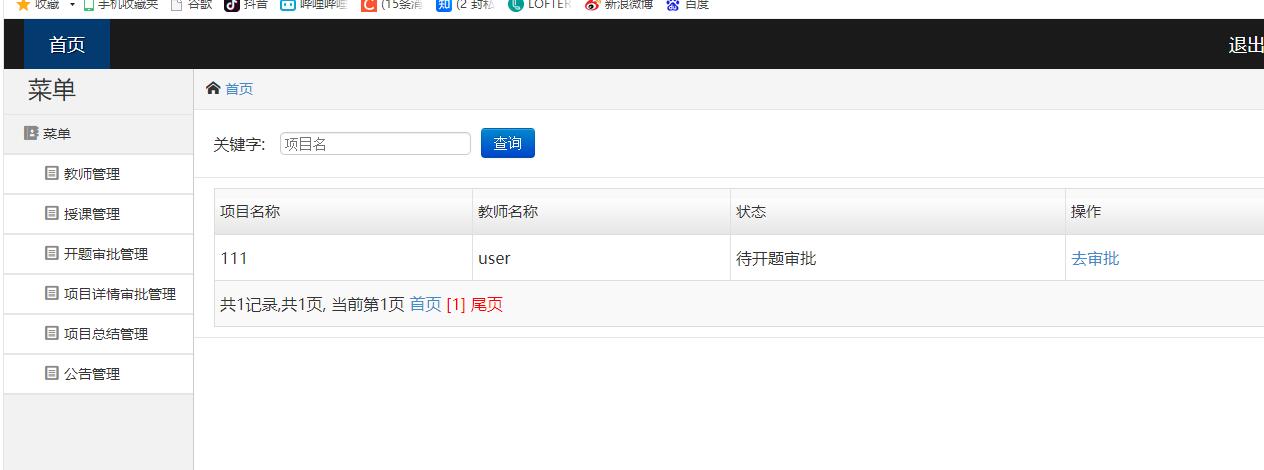Image resolution: width=1264 pixels, height=470 pixels.
Task: Click the home icon in the breadcrumb
Action: 213,88
